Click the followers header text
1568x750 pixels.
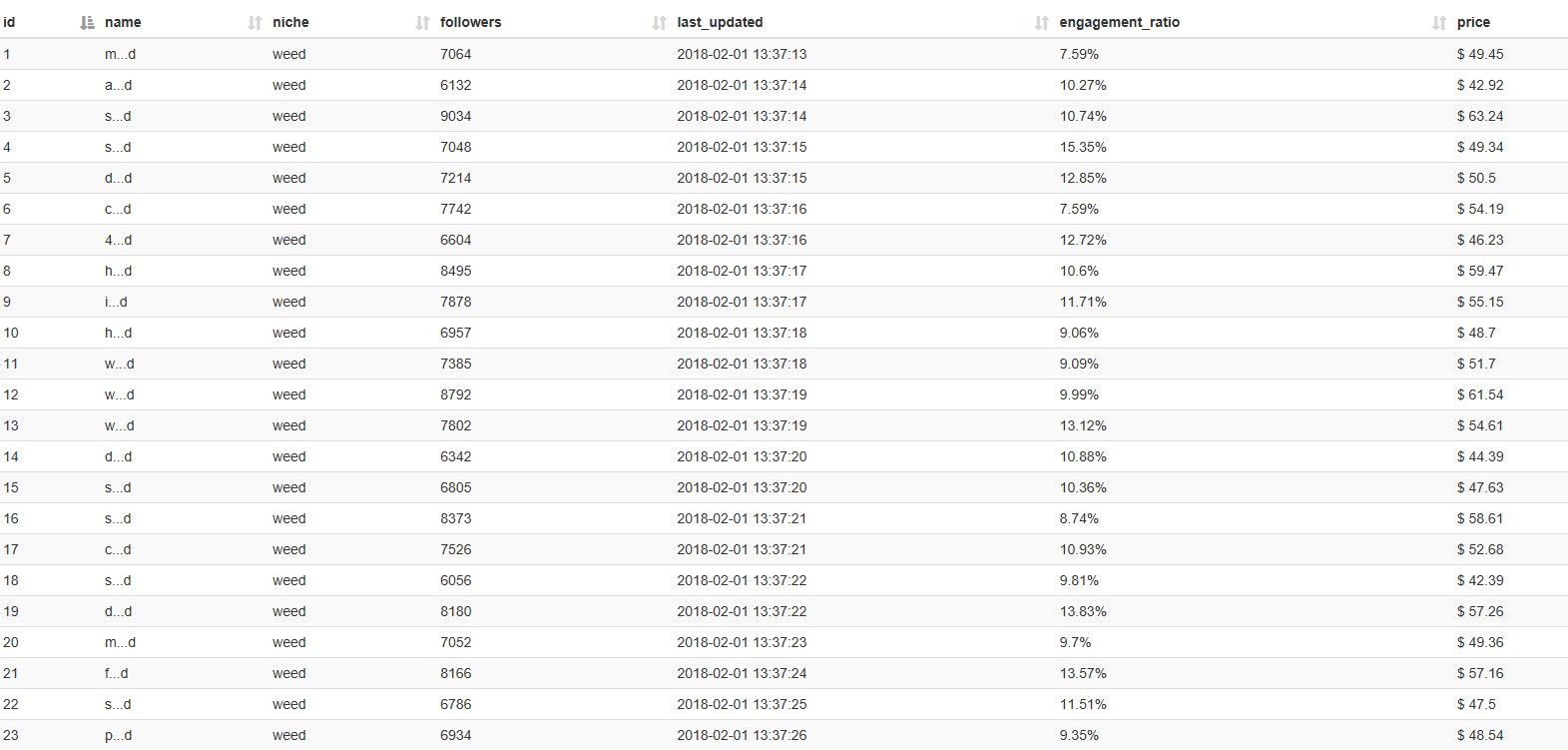click(471, 22)
